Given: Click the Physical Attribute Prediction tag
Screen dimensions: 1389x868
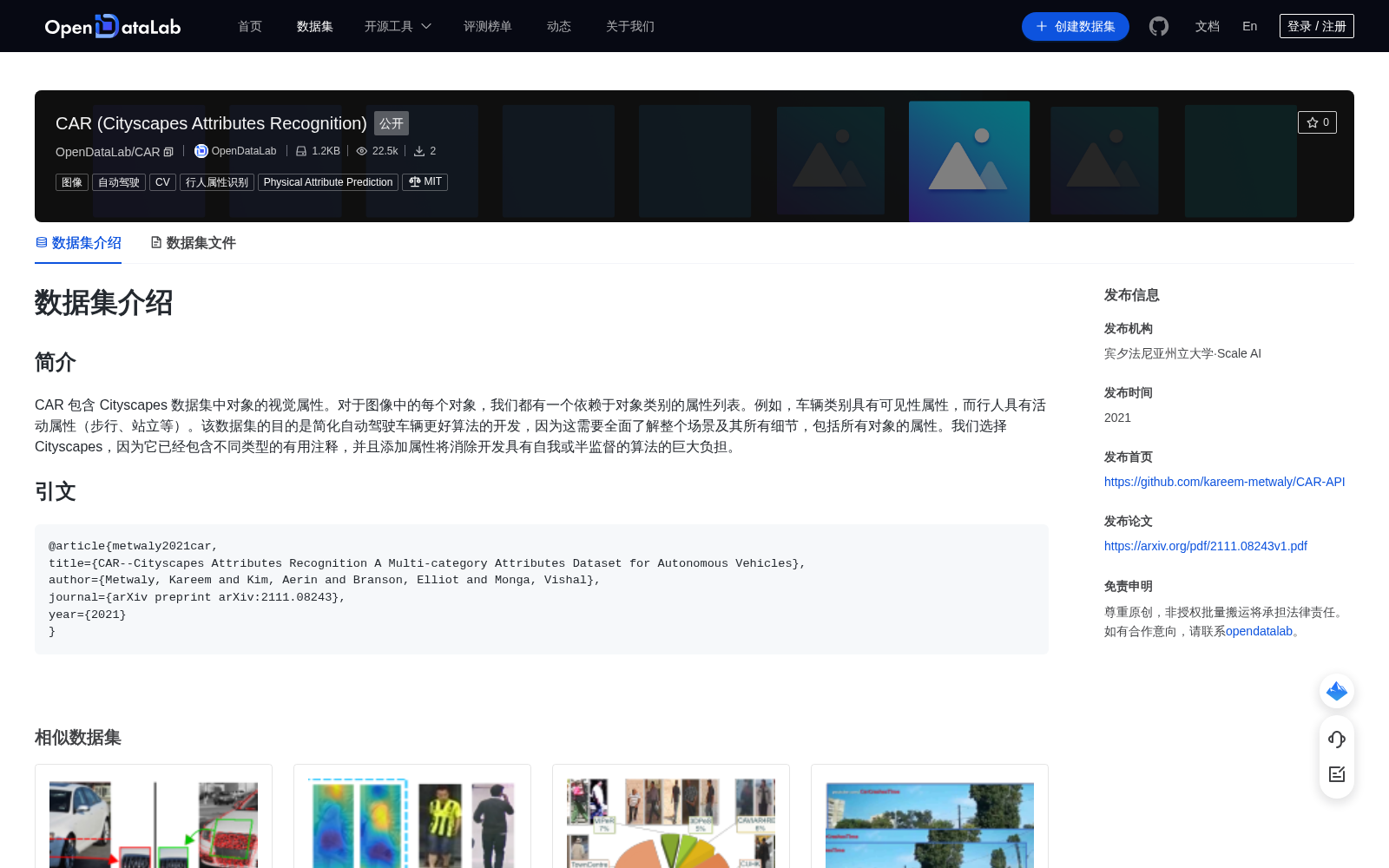Looking at the screenshot, I should pyautogui.click(x=328, y=182).
